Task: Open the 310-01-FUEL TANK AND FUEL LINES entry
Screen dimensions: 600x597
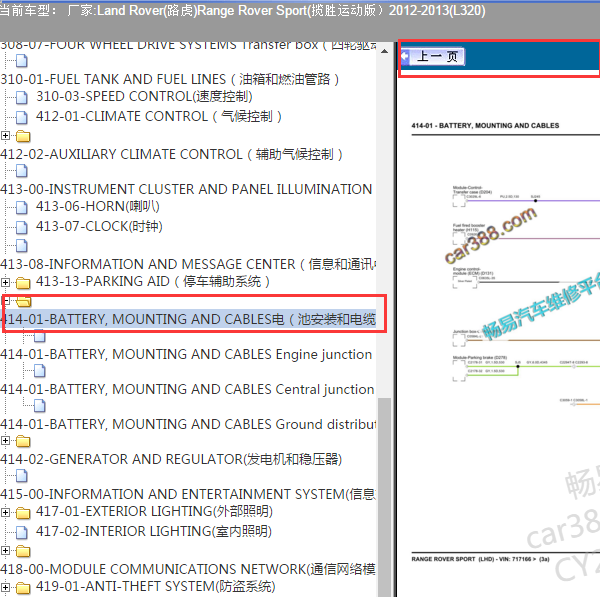Action: (x=170, y=79)
